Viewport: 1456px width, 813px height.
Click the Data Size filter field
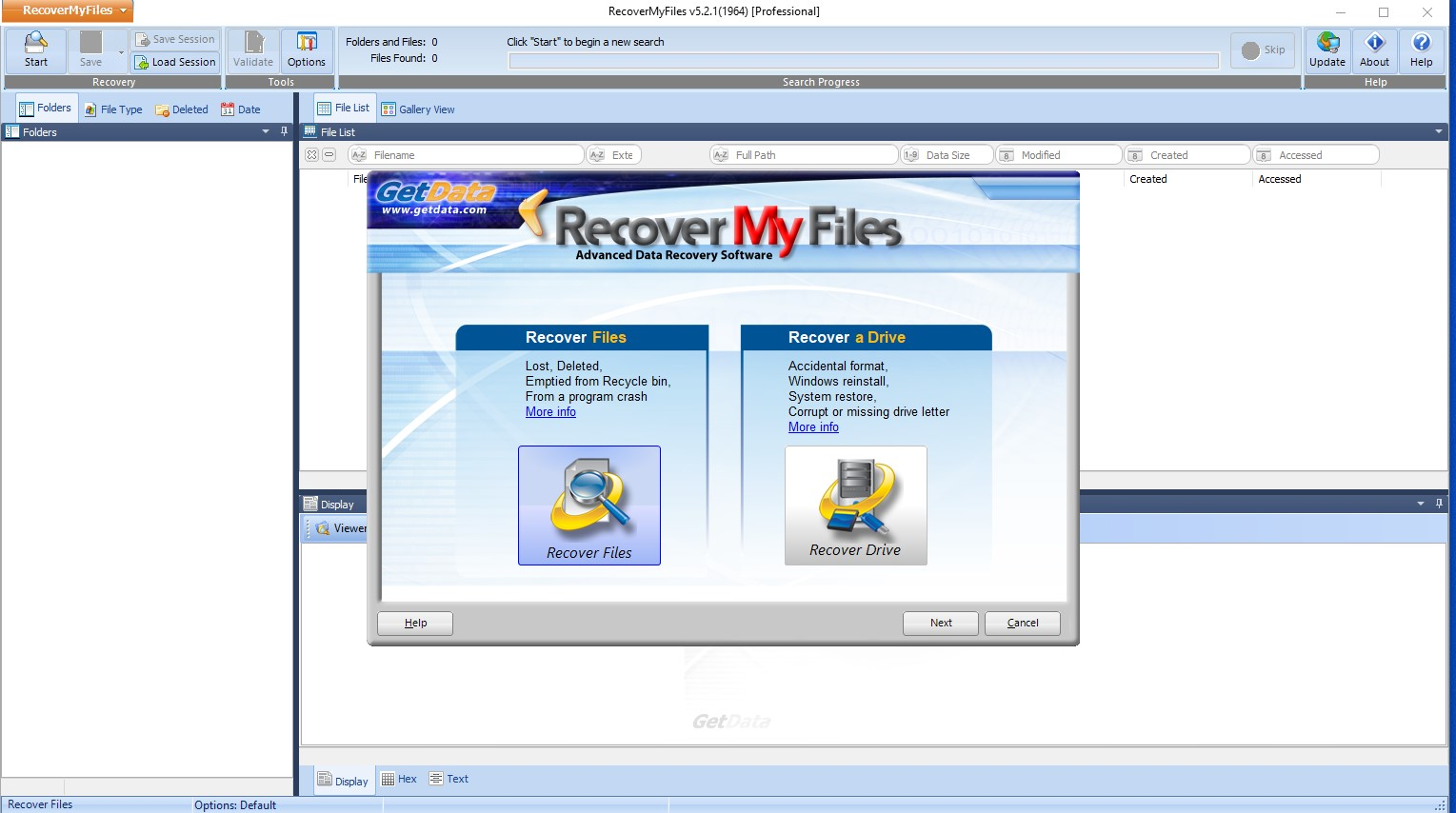[947, 155]
